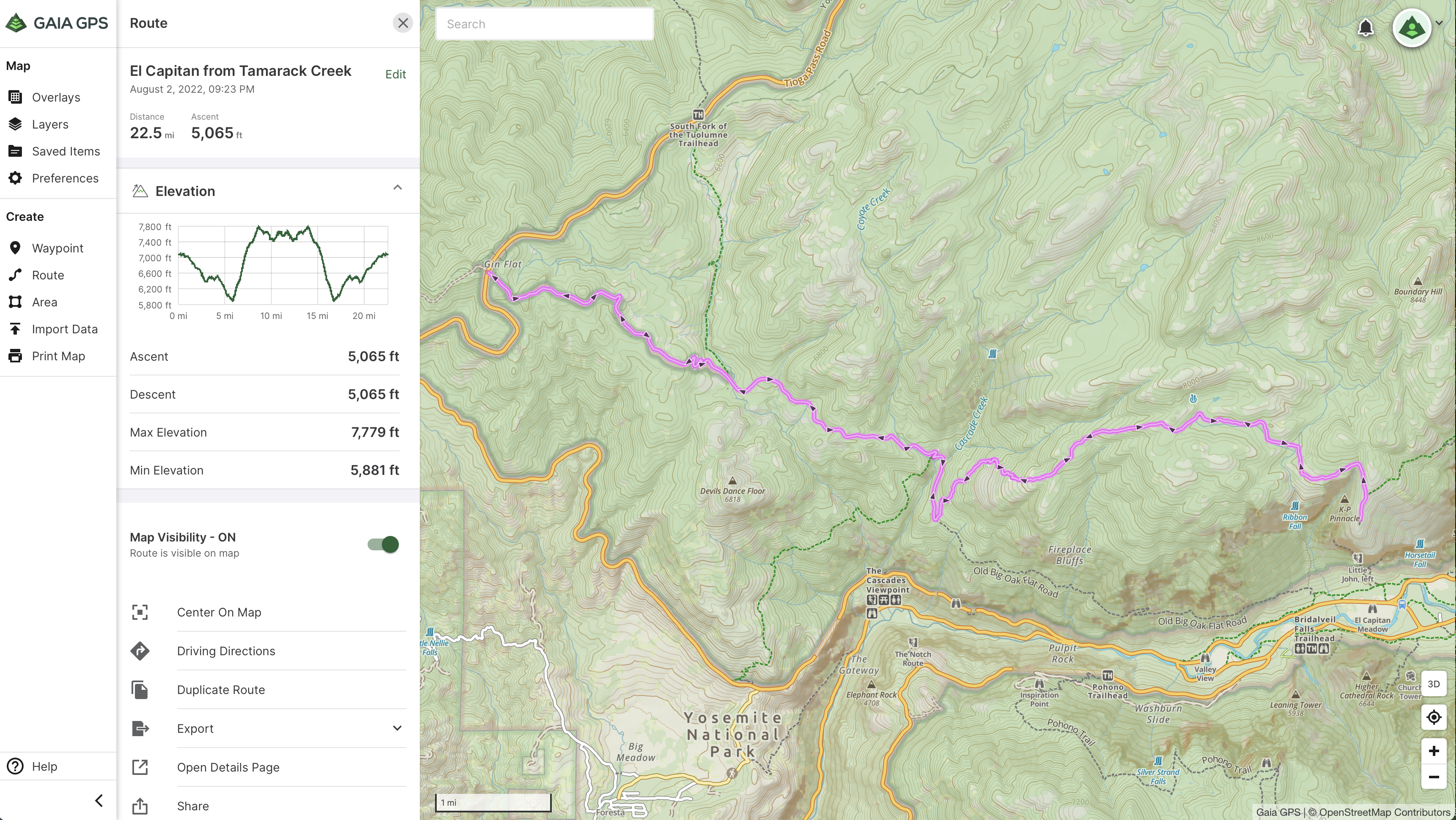Click the Share upload icon
This screenshot has width=1456, height=820.
(x=140, y=806)
